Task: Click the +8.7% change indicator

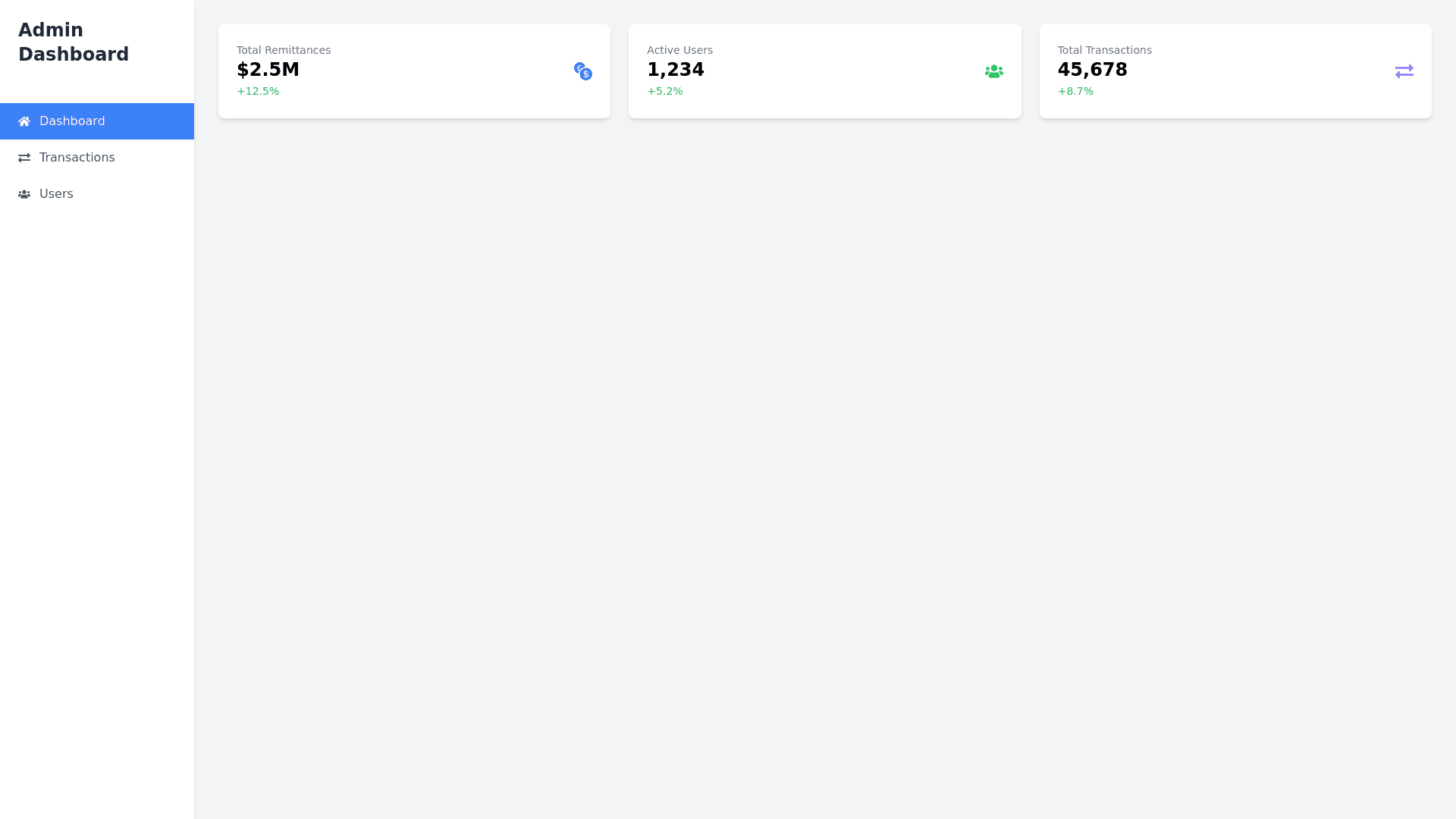Action: (x=1075, y=92)
